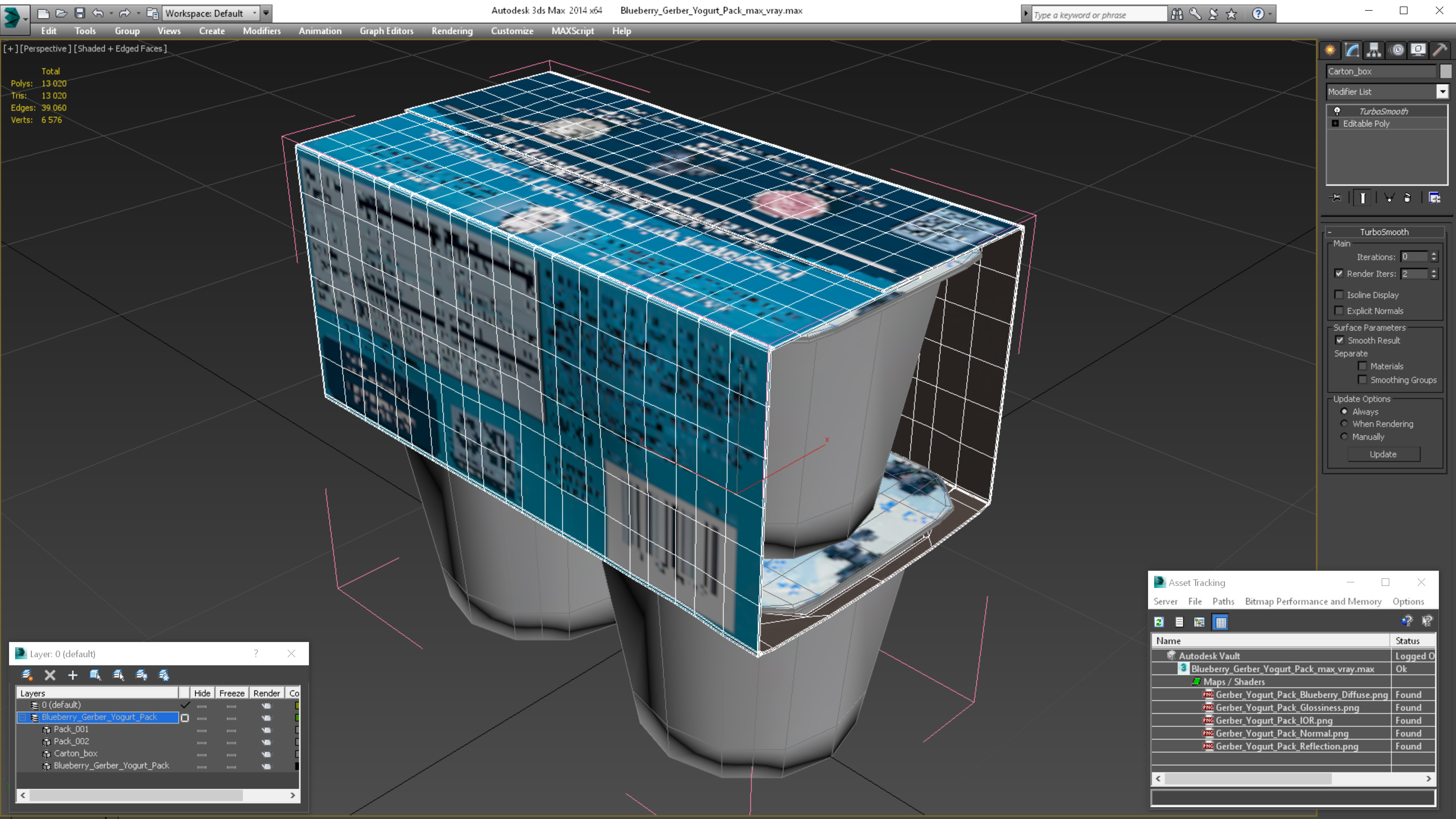Enable Explicit Normals checkbox
1456x819 pixels.
click(1339, 310)
